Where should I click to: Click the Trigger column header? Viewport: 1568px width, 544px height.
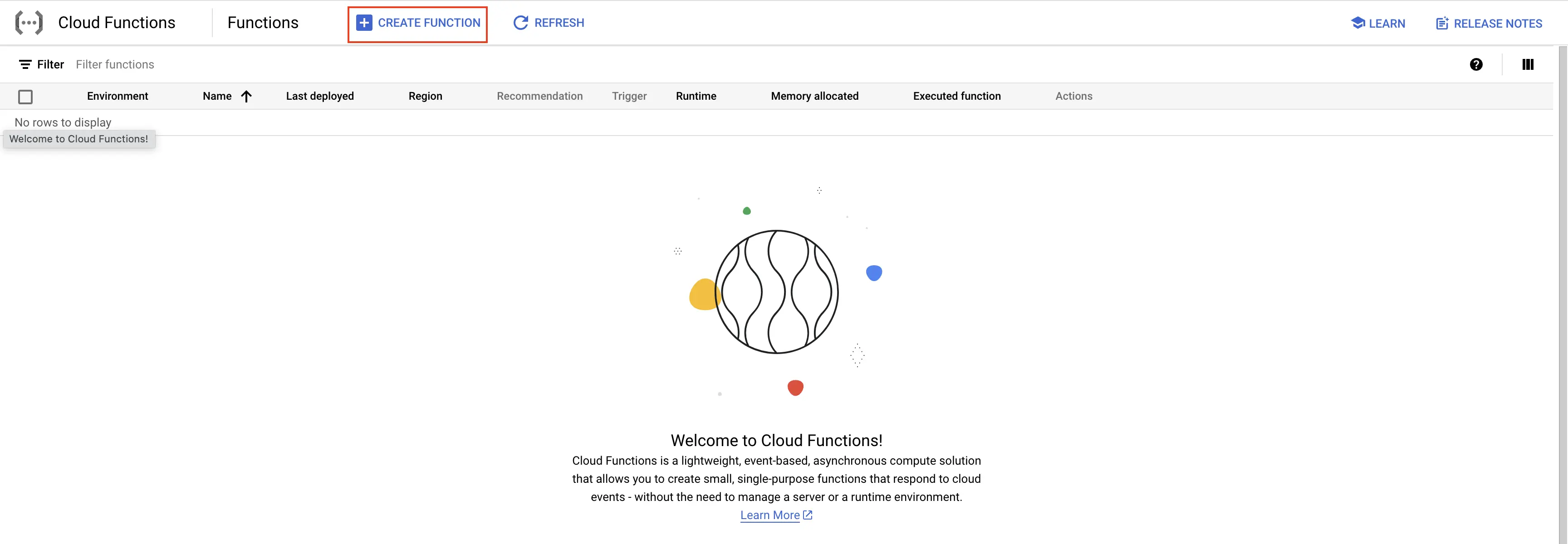tap(629, 96)
